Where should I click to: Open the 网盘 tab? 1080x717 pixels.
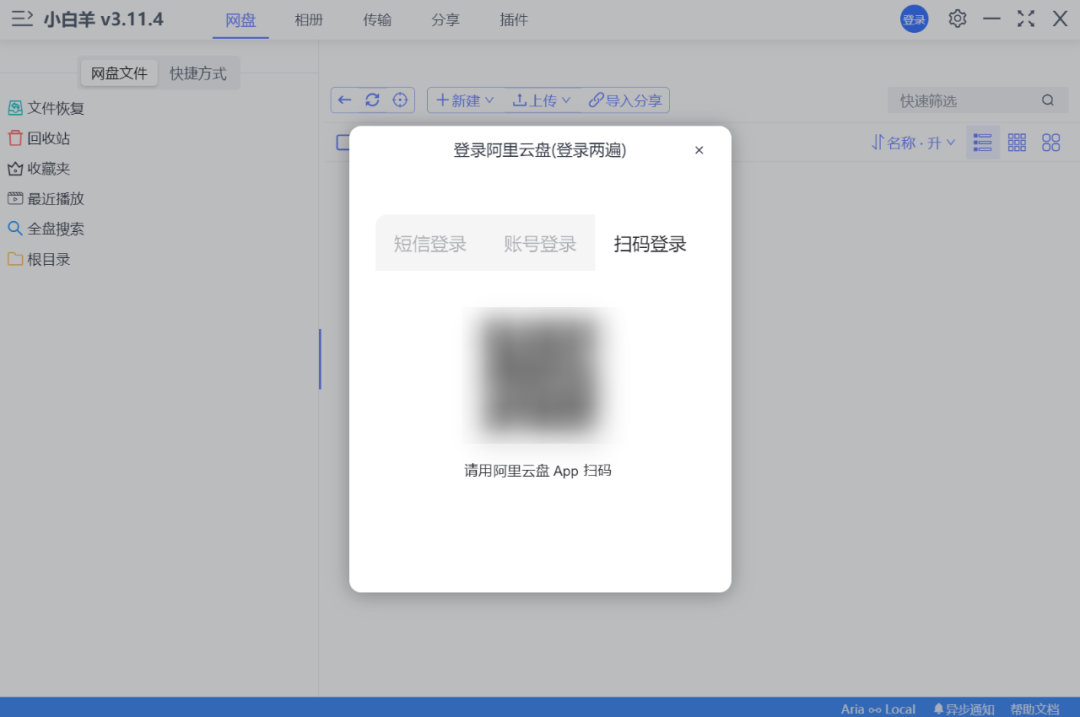point(240,20)
